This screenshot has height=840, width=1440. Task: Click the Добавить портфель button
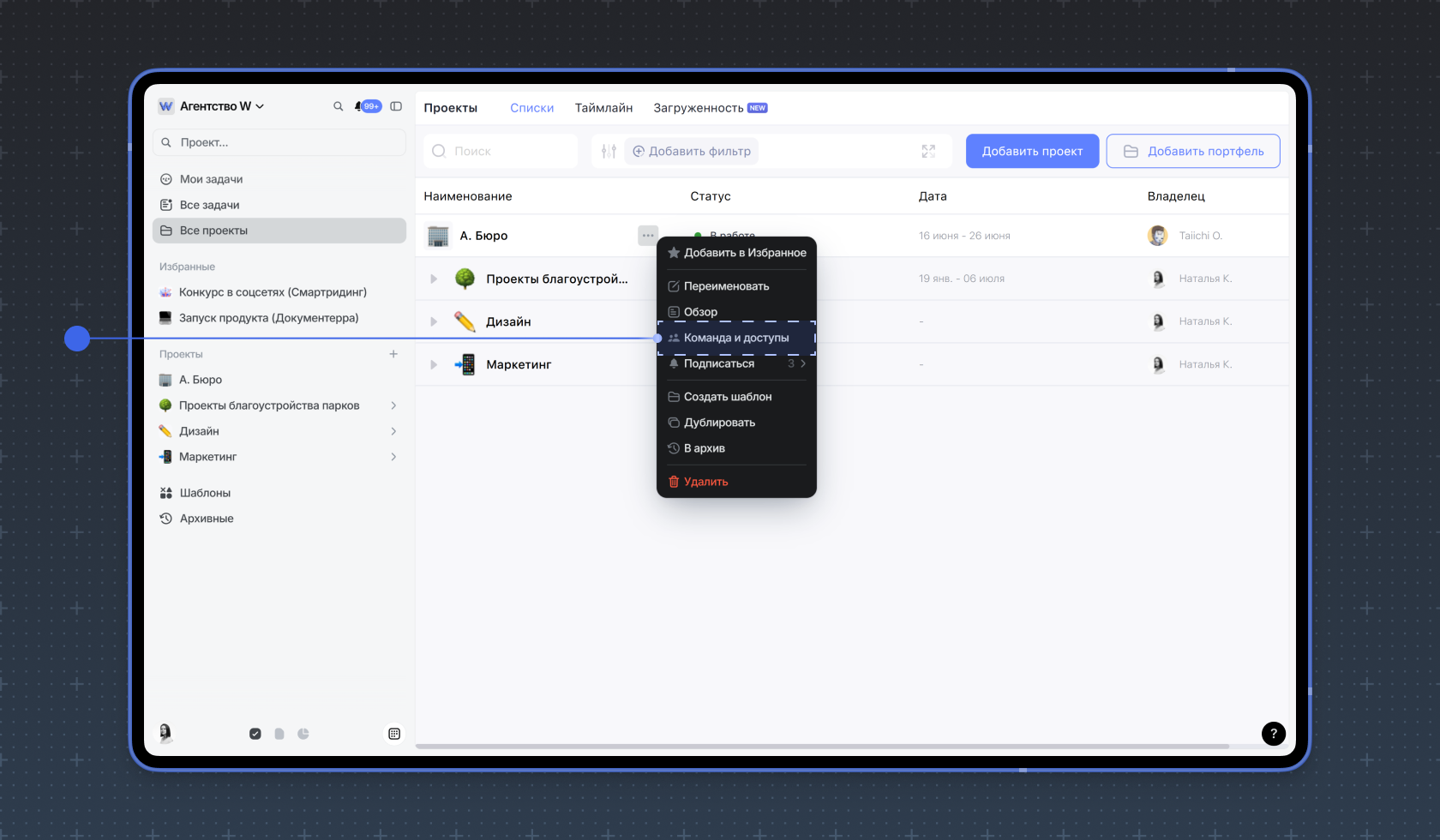pyautogui.click(x=1192, y=151)
